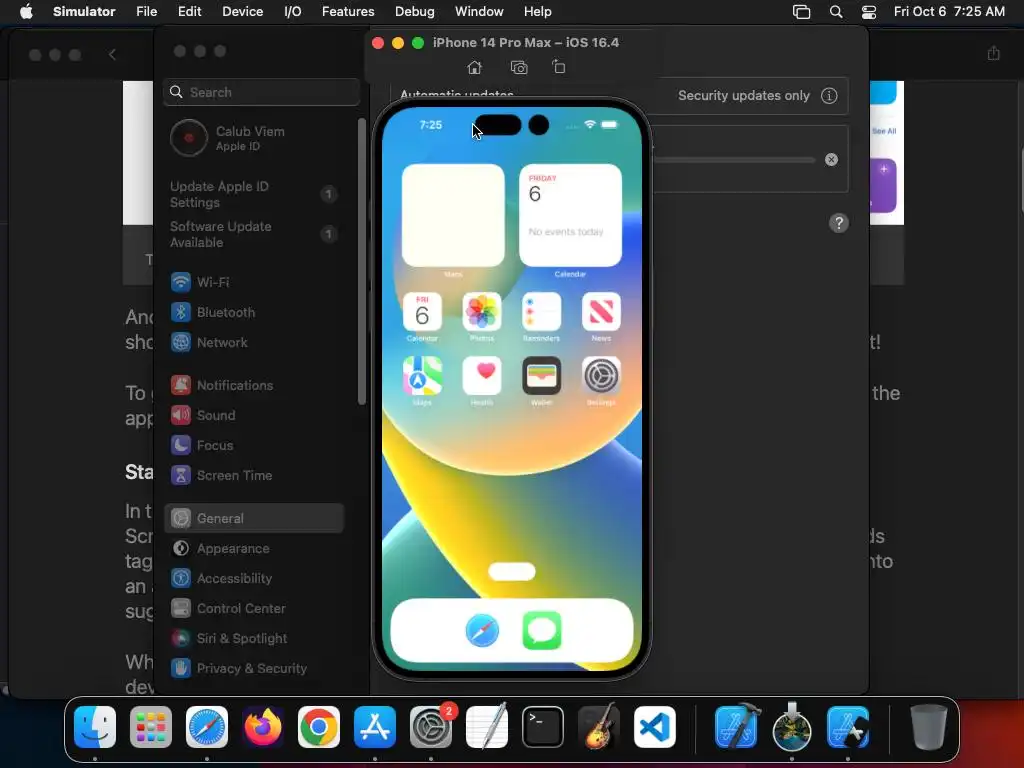Click the progress bar cancel X icon
The width and height of the screenshot is (1024, 768).
[831, 160]
